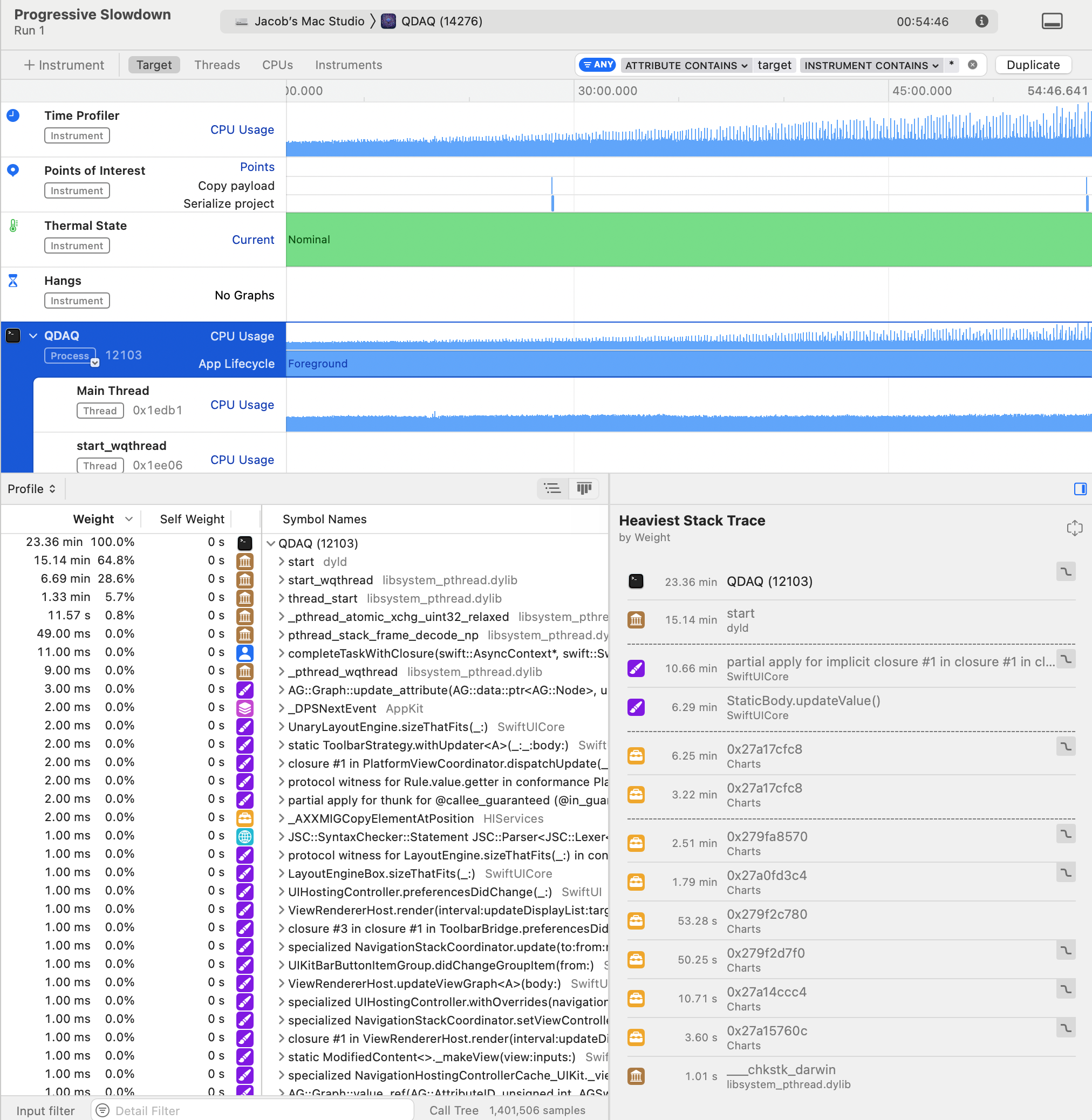Click the globe icon on the JSC::SyntaxChecker row

[x=245, y=837]
